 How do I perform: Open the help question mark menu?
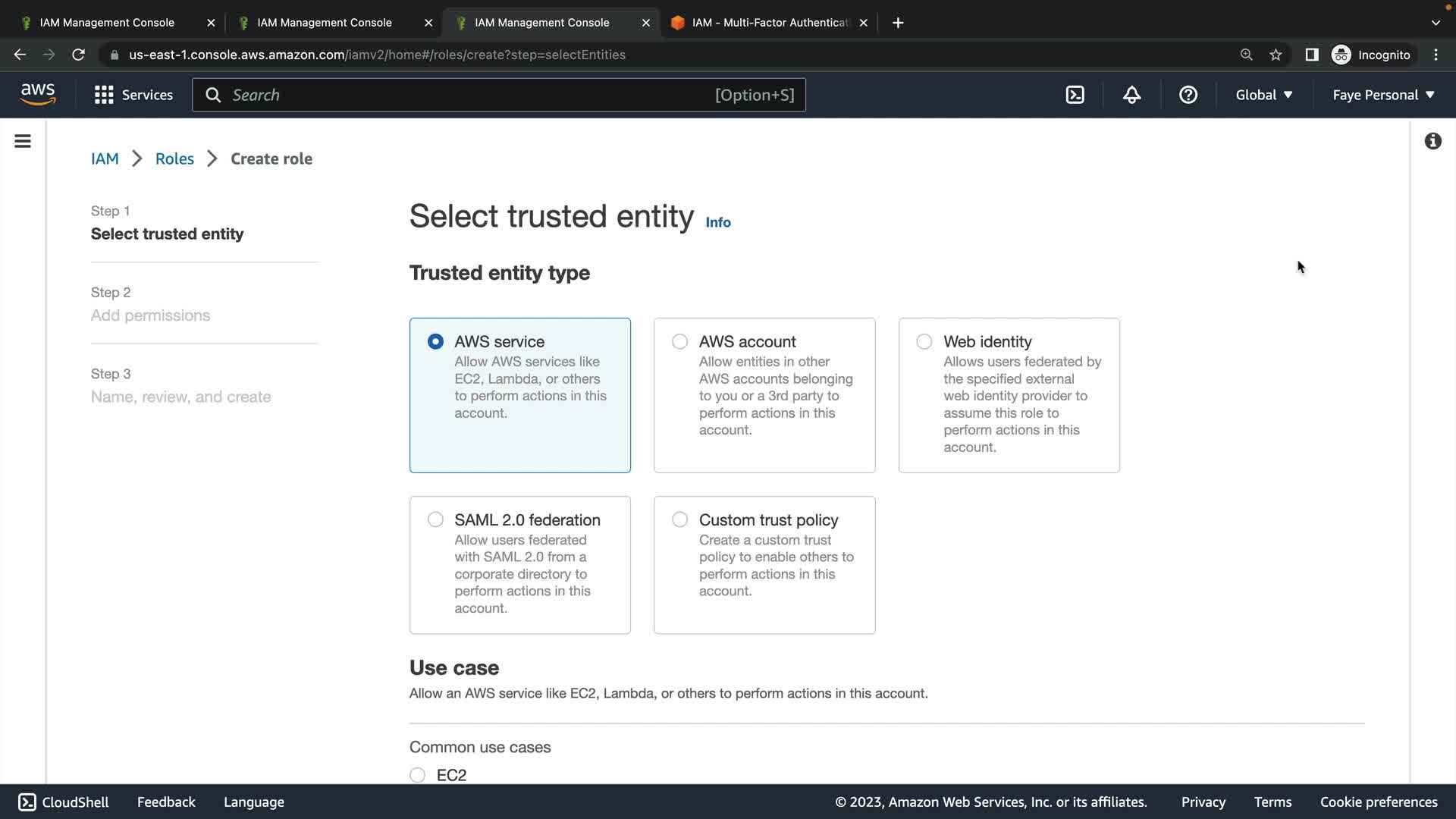coord(1188,95)
